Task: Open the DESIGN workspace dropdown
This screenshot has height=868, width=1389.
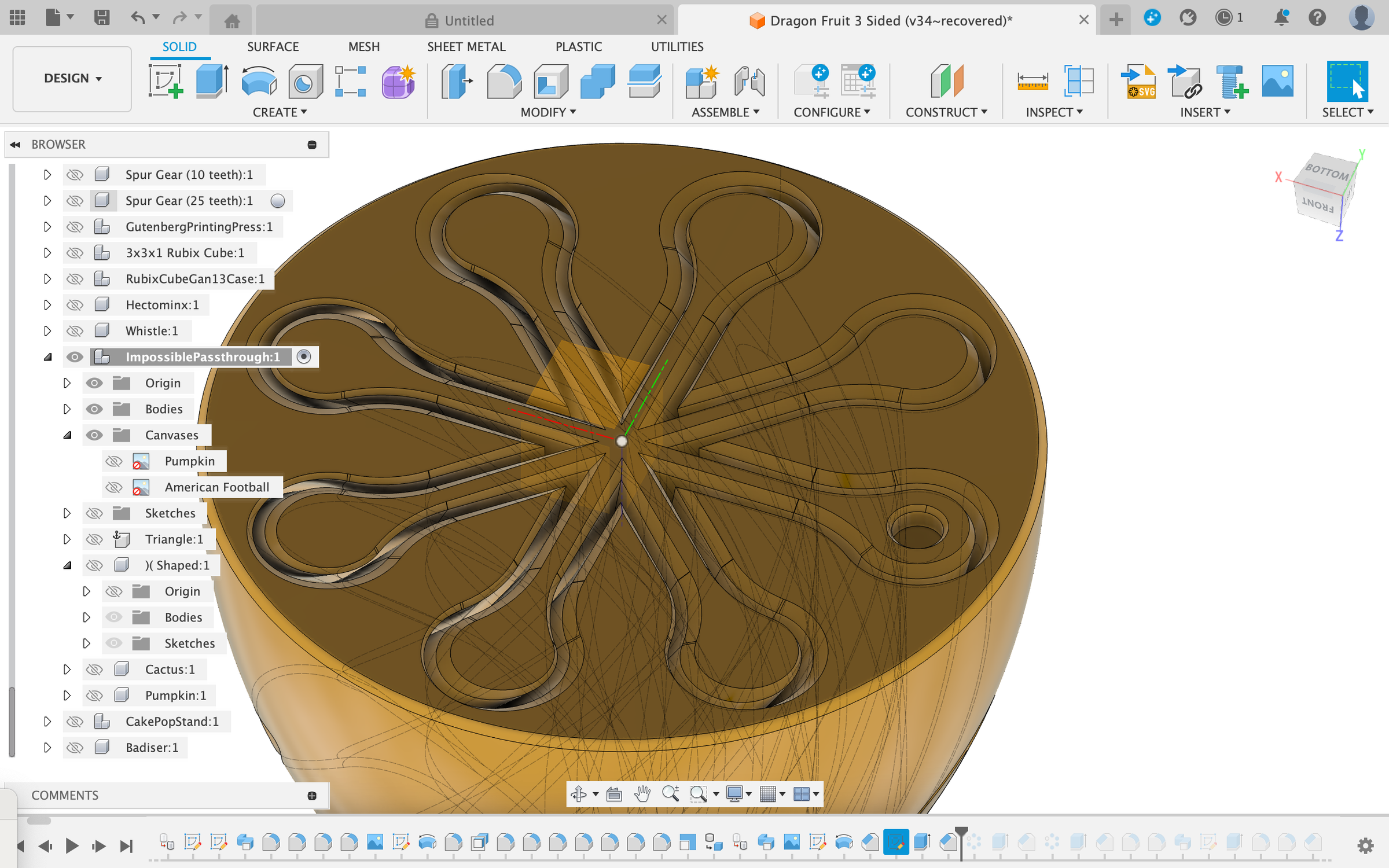Action: (72, 78)
